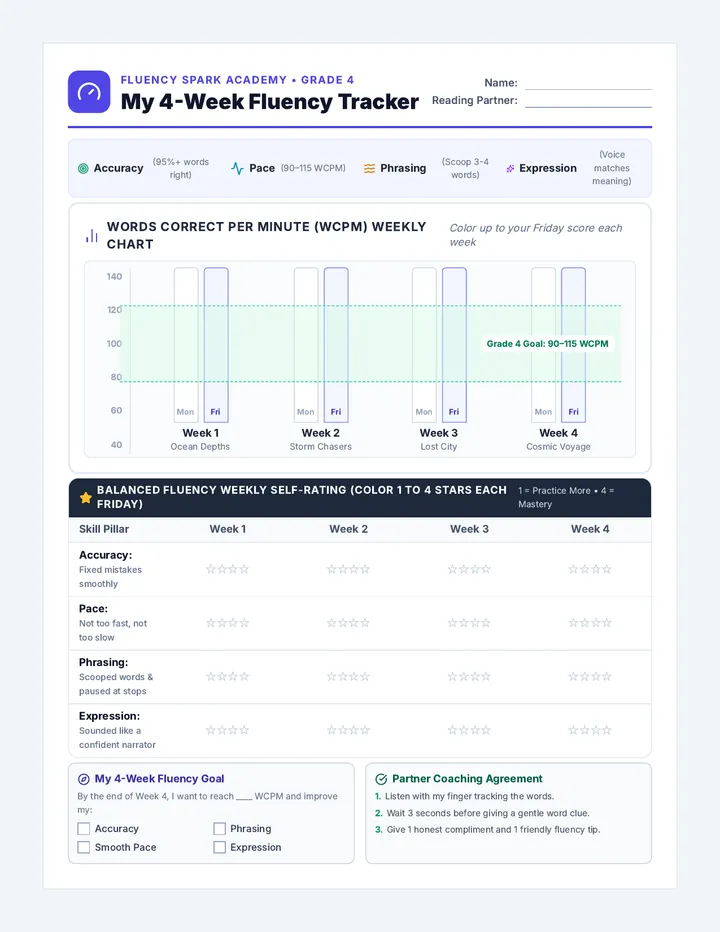The height and width of the screenshot is (932, 720).
Task: Check the Phrasing goal checkbox
Action: tap(219, 829)
